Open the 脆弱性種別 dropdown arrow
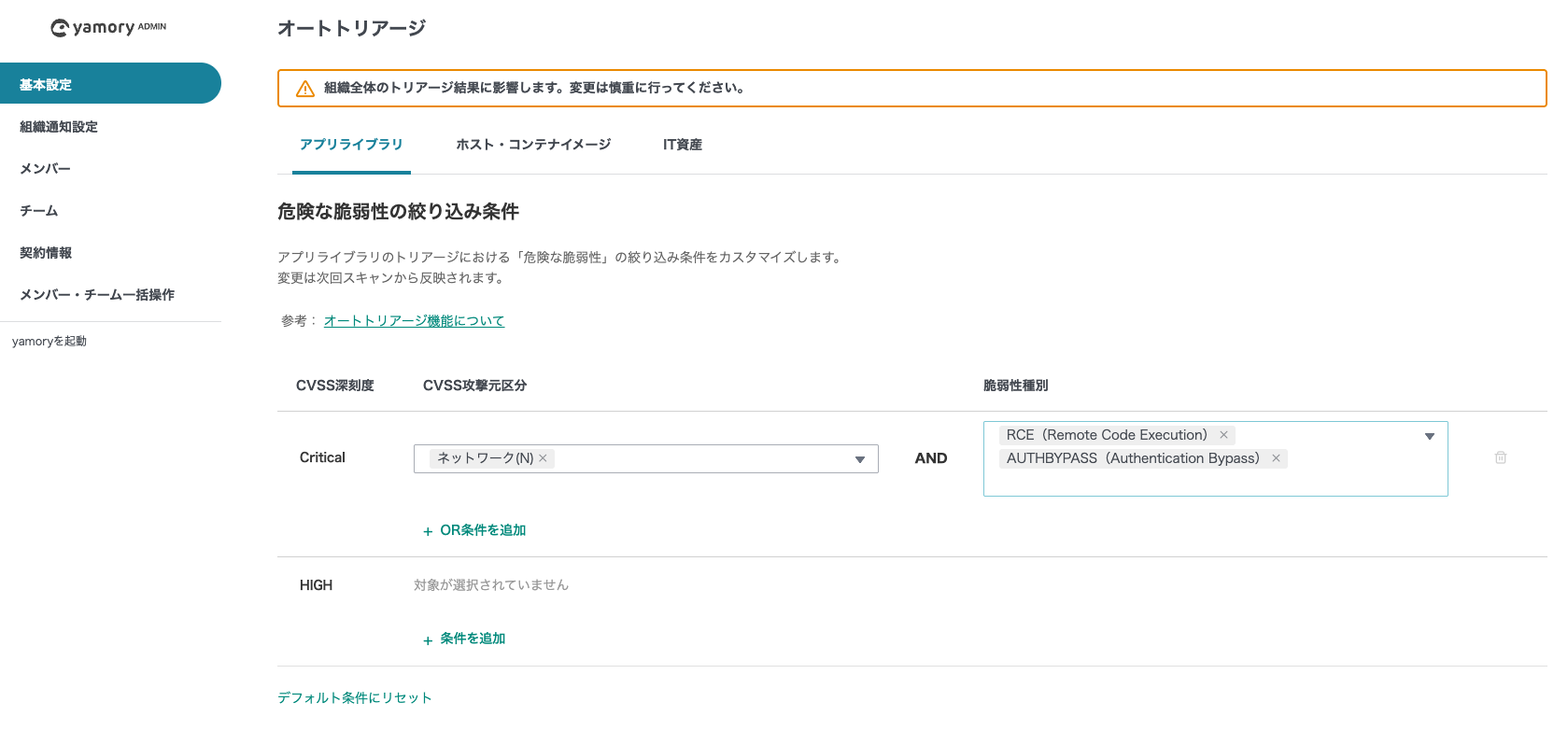Screen dimensions: 1568x730 click(1429, 436)
